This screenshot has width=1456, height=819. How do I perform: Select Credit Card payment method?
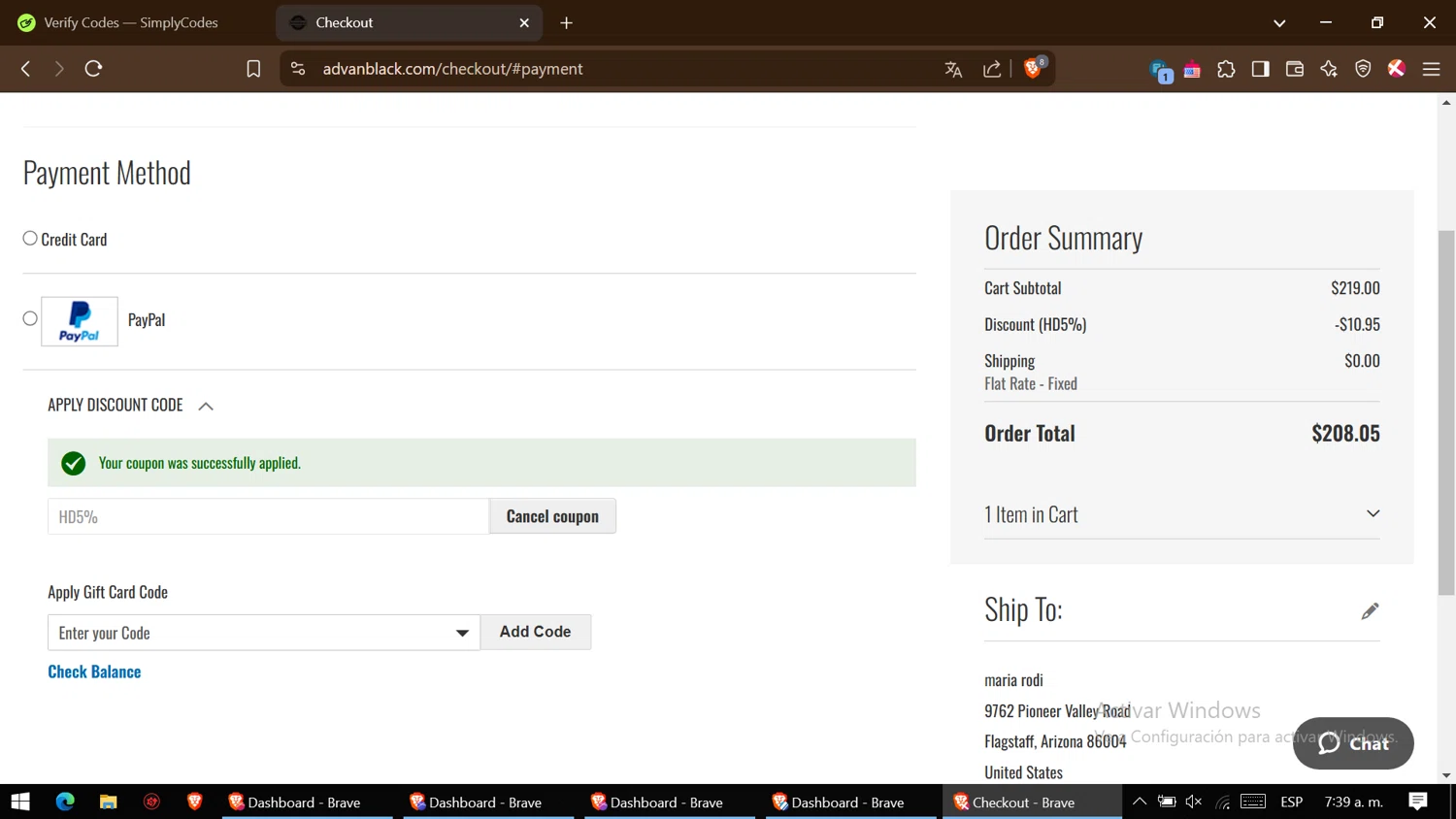click(30, 238)
